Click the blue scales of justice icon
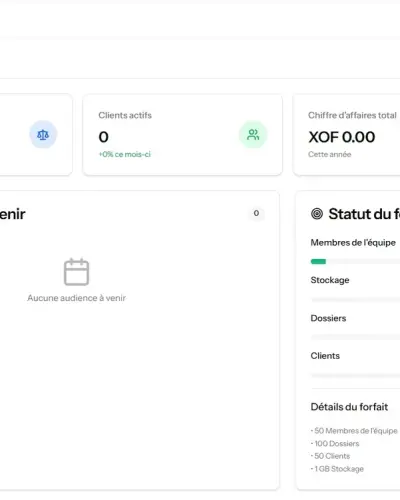The image size is (400, 500). 43,135
